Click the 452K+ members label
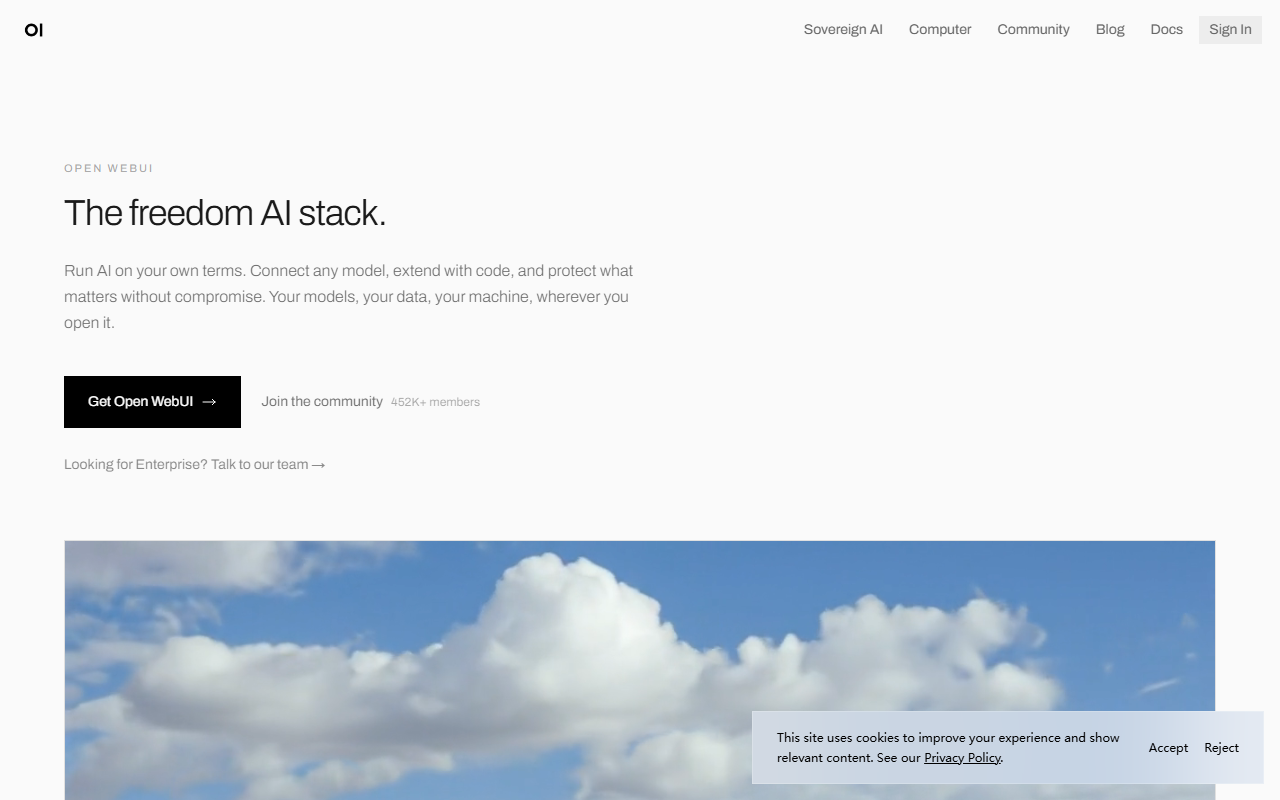 pos(435,402)
